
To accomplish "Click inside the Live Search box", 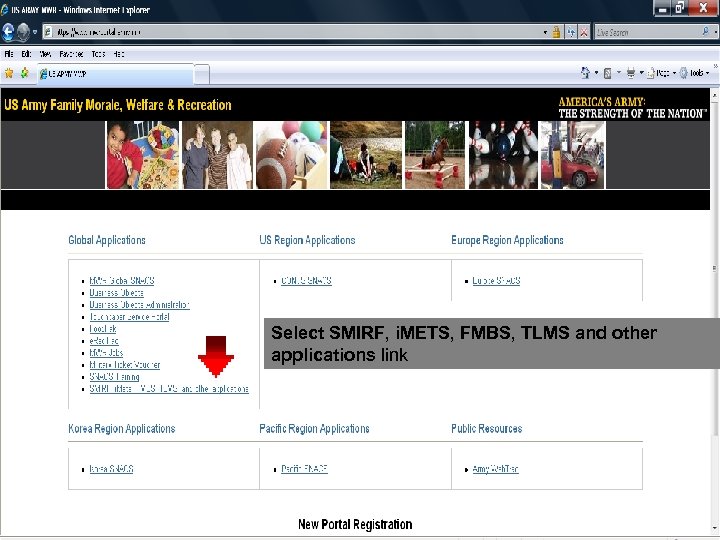I will (647, 32).
